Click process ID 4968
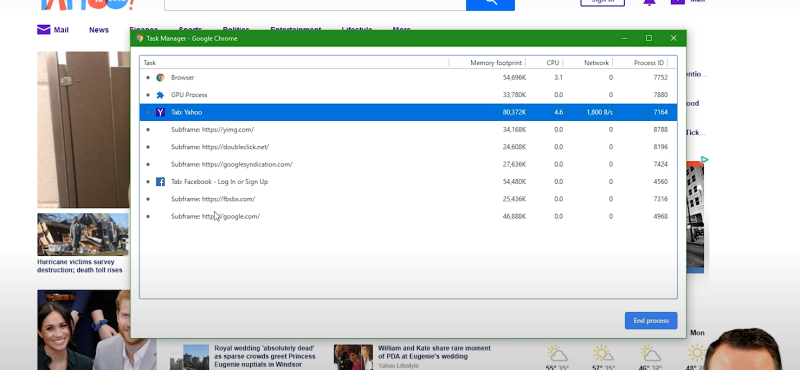 pyautogui.click(x=660, y=216)
